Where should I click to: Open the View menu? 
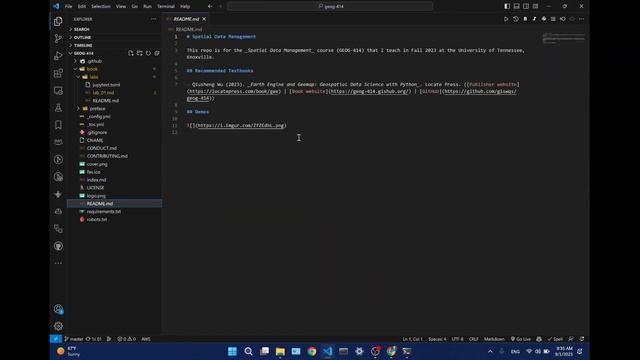point(121,6)
